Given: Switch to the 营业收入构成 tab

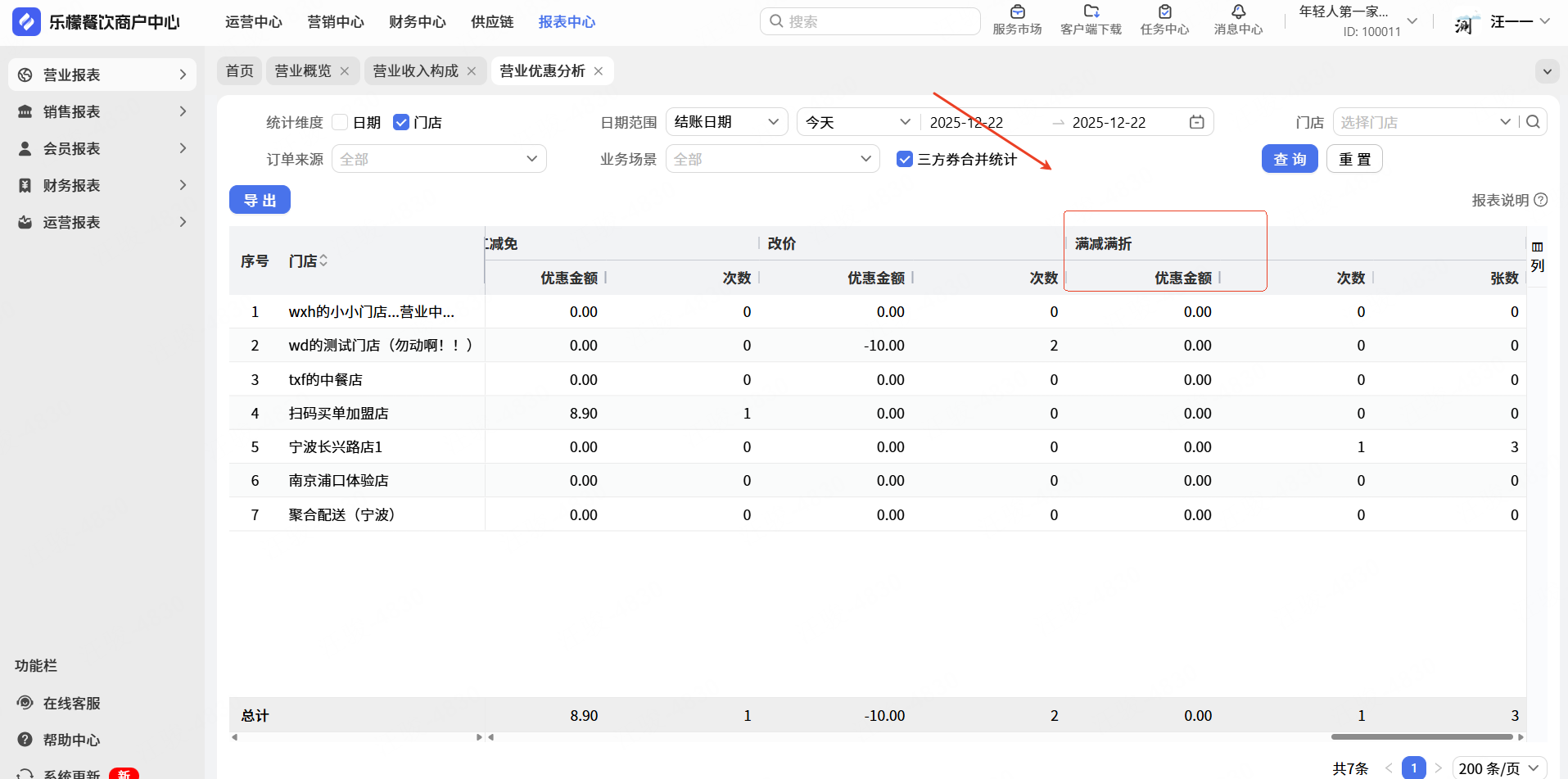Looking at the screenshot, I should 415,71.
